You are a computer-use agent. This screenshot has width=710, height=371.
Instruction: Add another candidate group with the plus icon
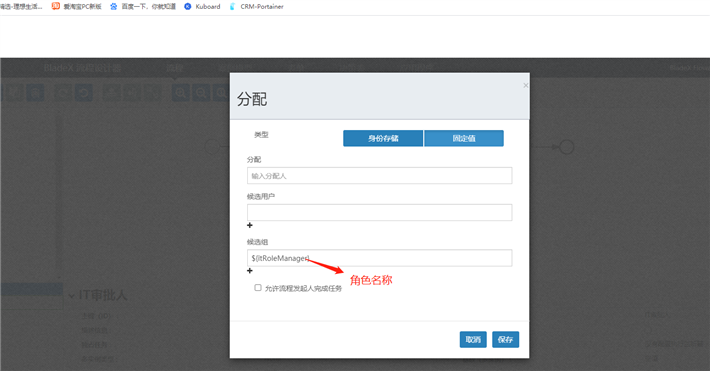249,270
